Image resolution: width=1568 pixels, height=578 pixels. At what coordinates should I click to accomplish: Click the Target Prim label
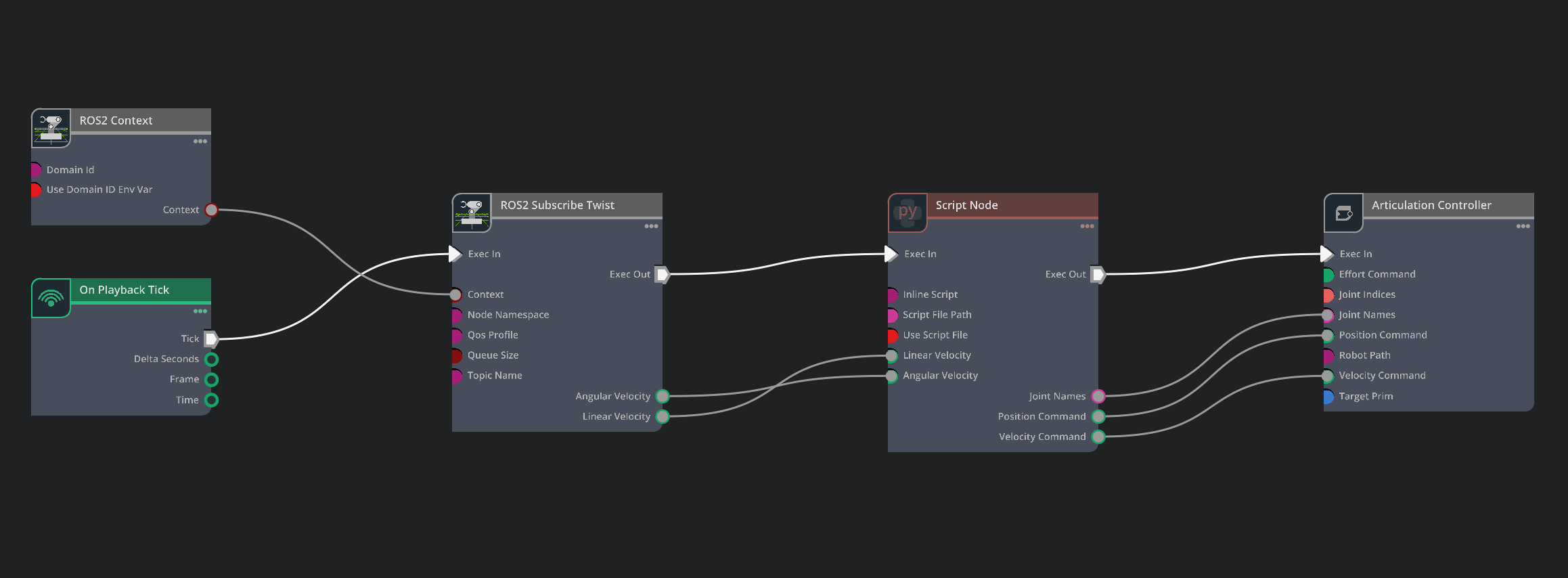click(x=1366, y=396)
